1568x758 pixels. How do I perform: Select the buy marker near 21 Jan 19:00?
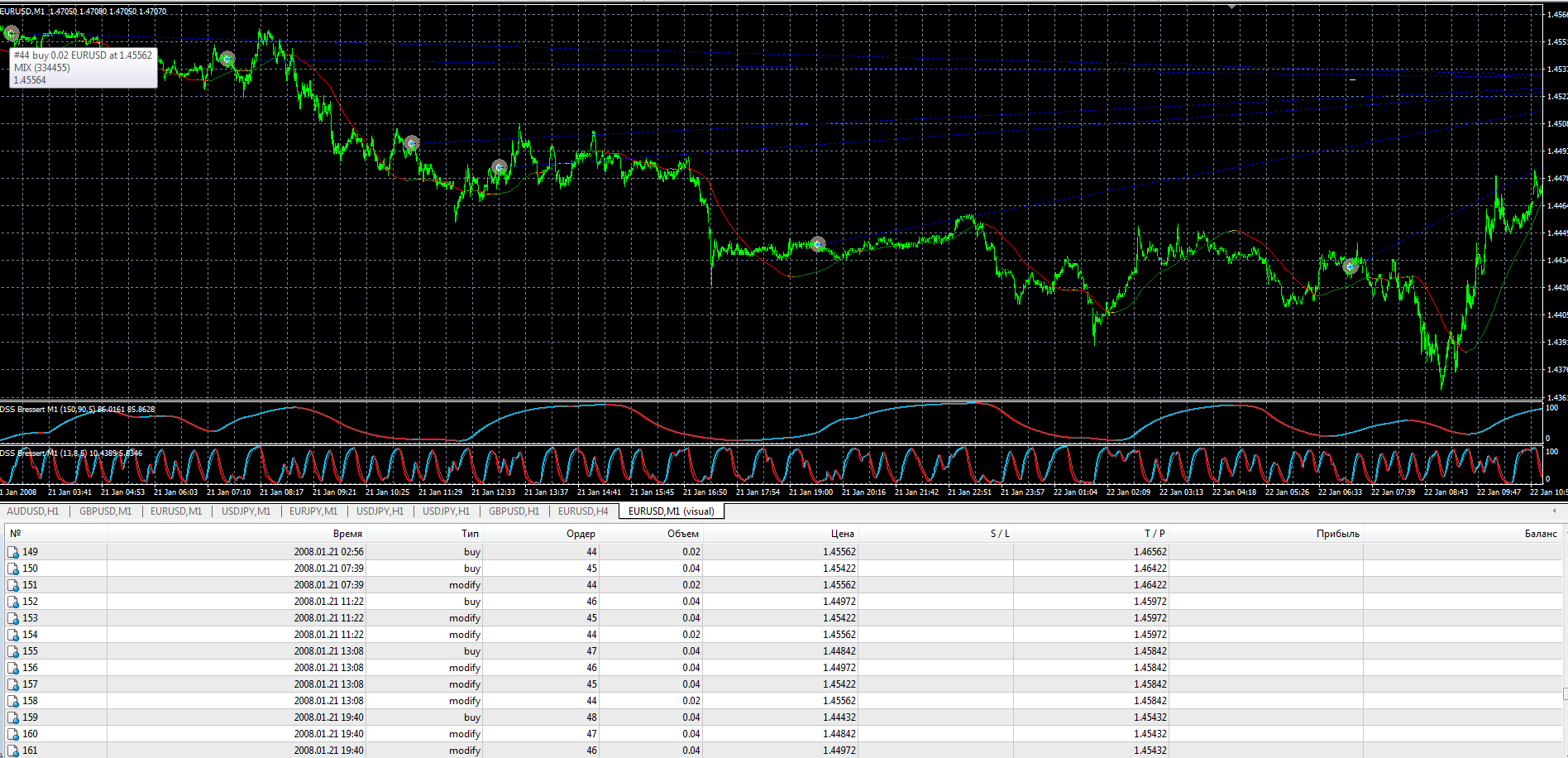click(x=817, y=244)
